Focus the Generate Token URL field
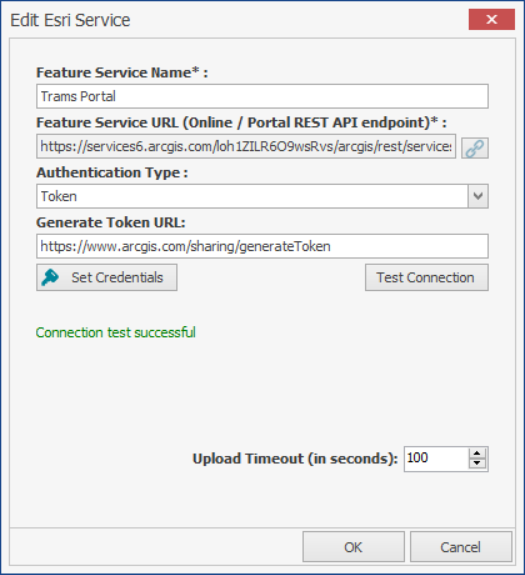525x575 pixels. tap(262, 246)
